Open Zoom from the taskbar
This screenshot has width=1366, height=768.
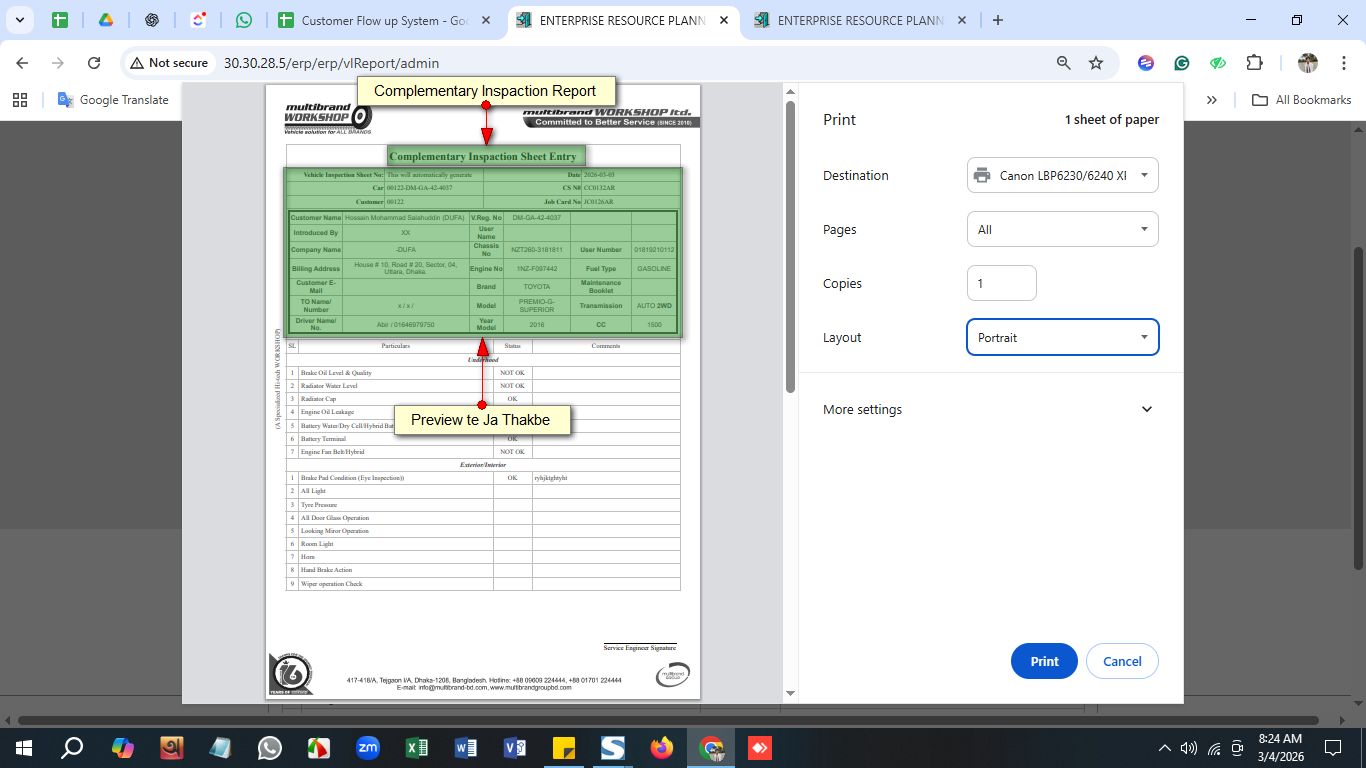click(367, 748)
